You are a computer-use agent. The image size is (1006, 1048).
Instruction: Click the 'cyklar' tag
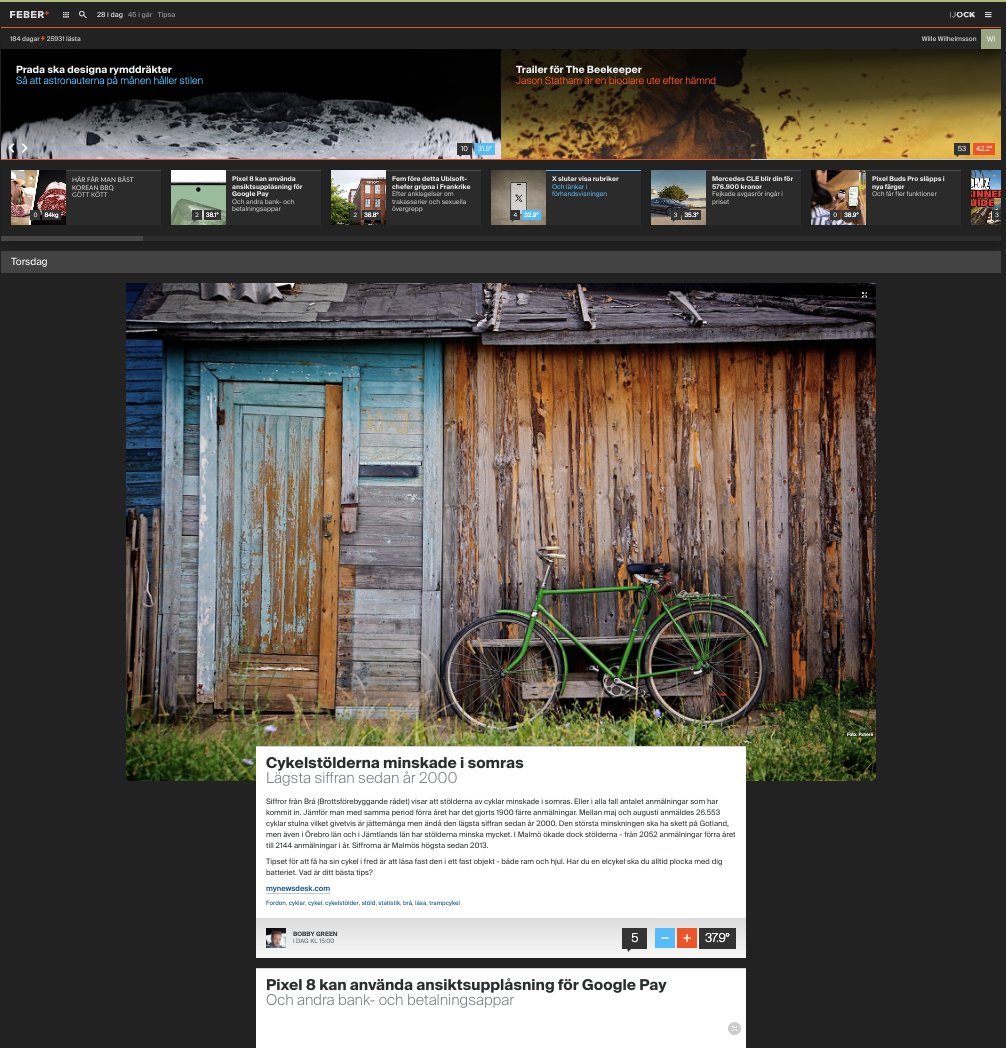tap(297, 903)
